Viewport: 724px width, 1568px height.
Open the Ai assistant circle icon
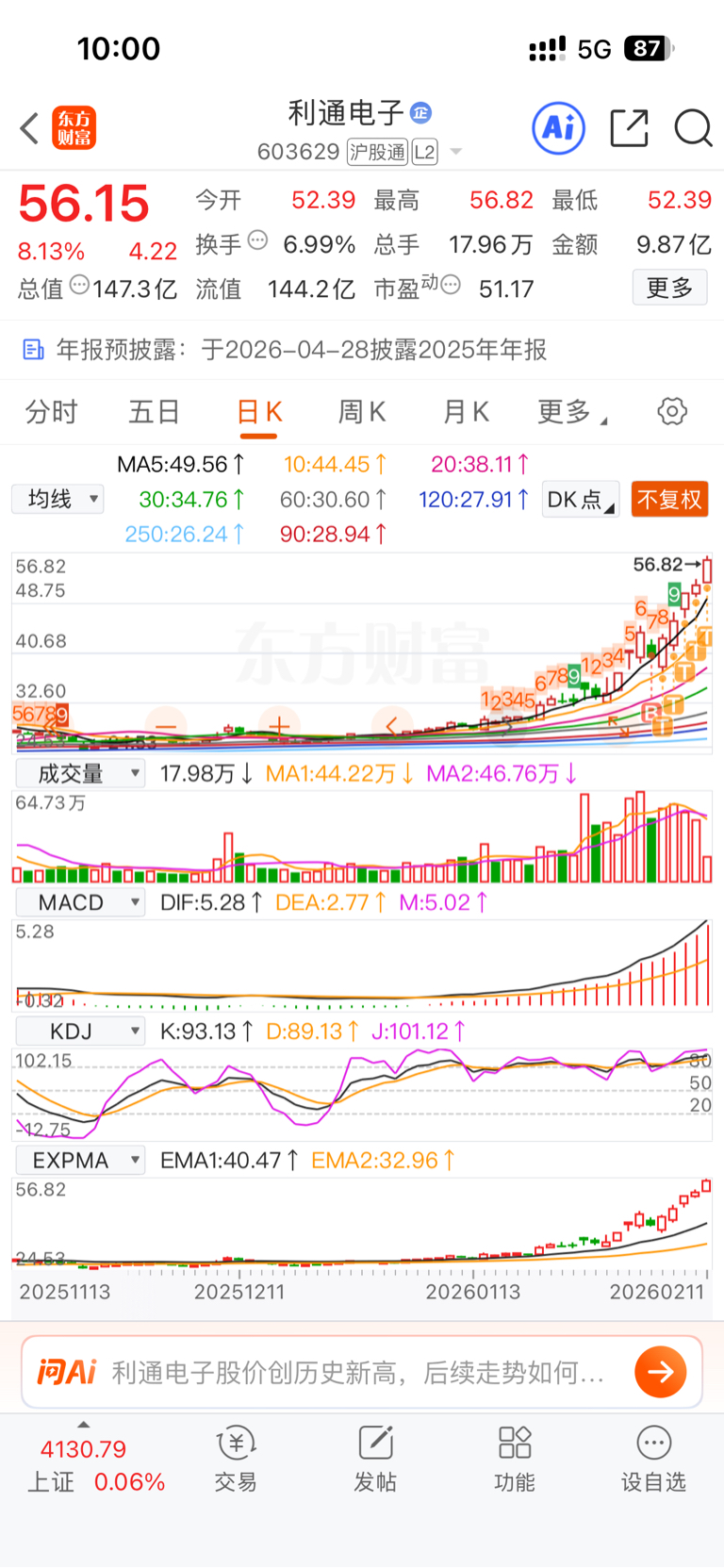pyautogui.click(x=559, y=127)
